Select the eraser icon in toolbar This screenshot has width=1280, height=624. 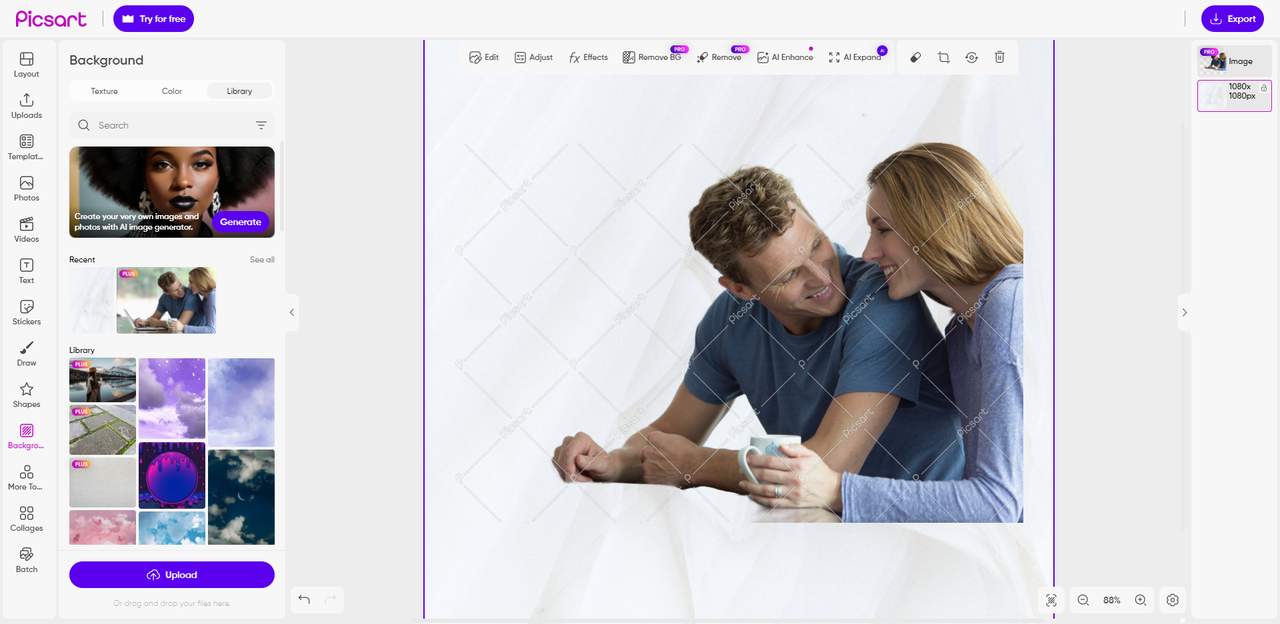[x=915, y=57]
